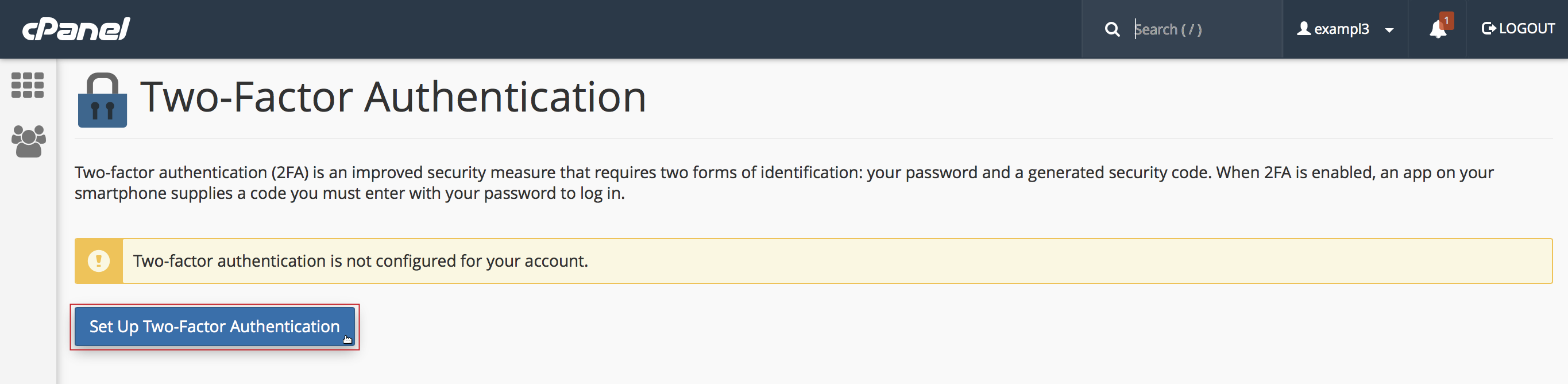The width and height of the screenshot is (1568, 384).
Task: Open User Manager group icon in sidebar
Action: [28, 141]
